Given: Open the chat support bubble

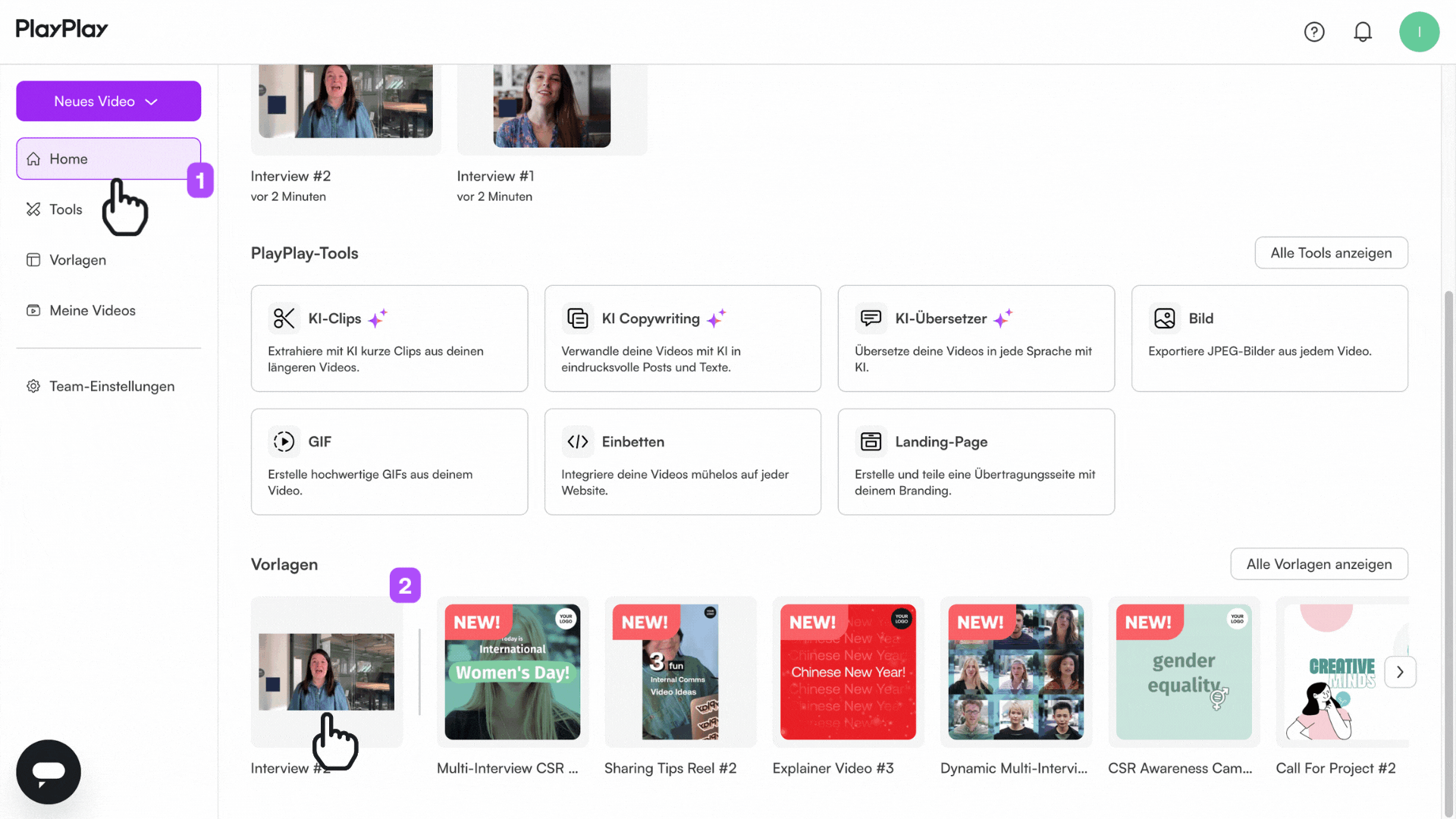Looking at the screenshot, I should 49,771.
